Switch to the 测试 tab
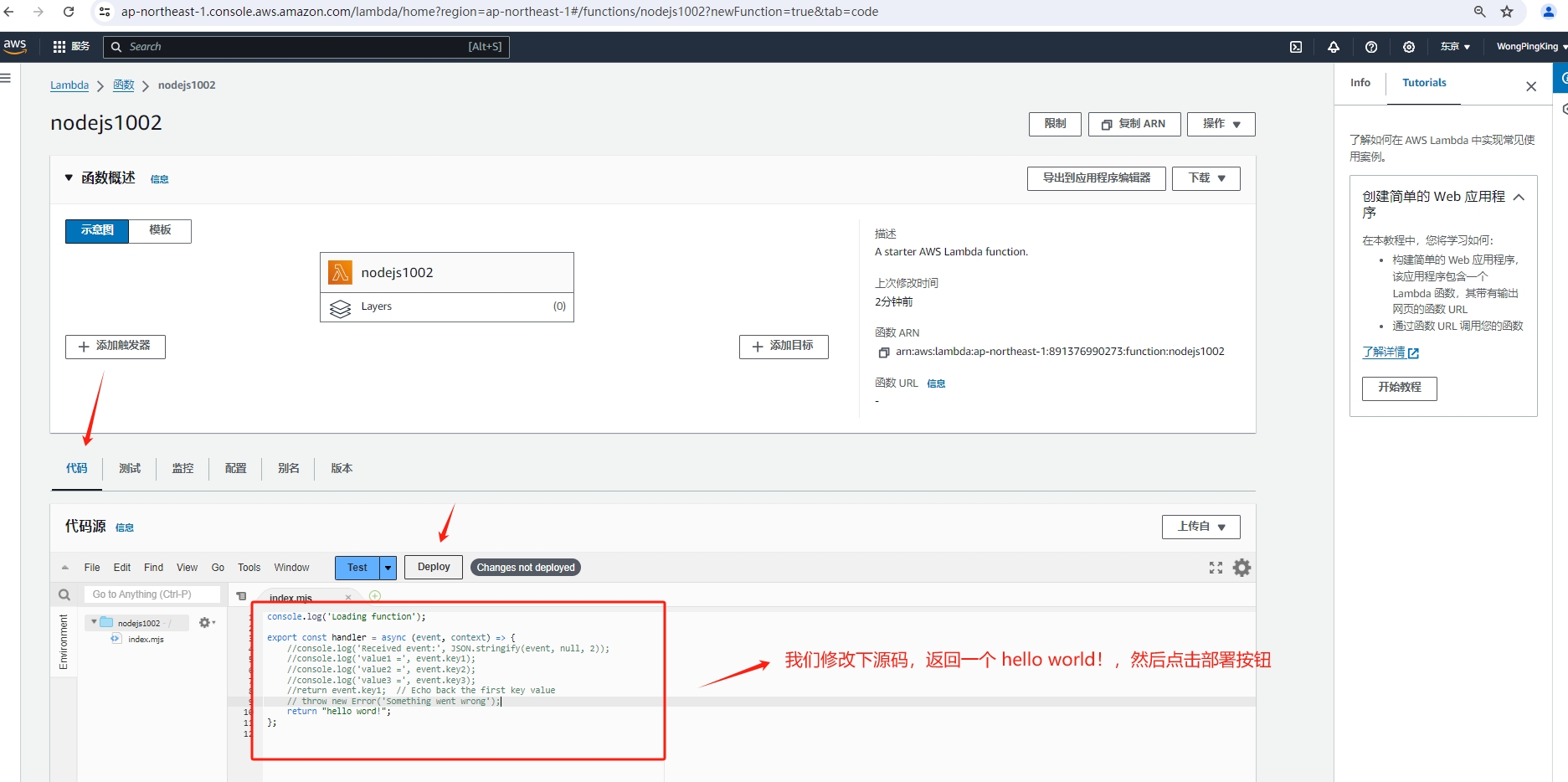 [130, 468]
